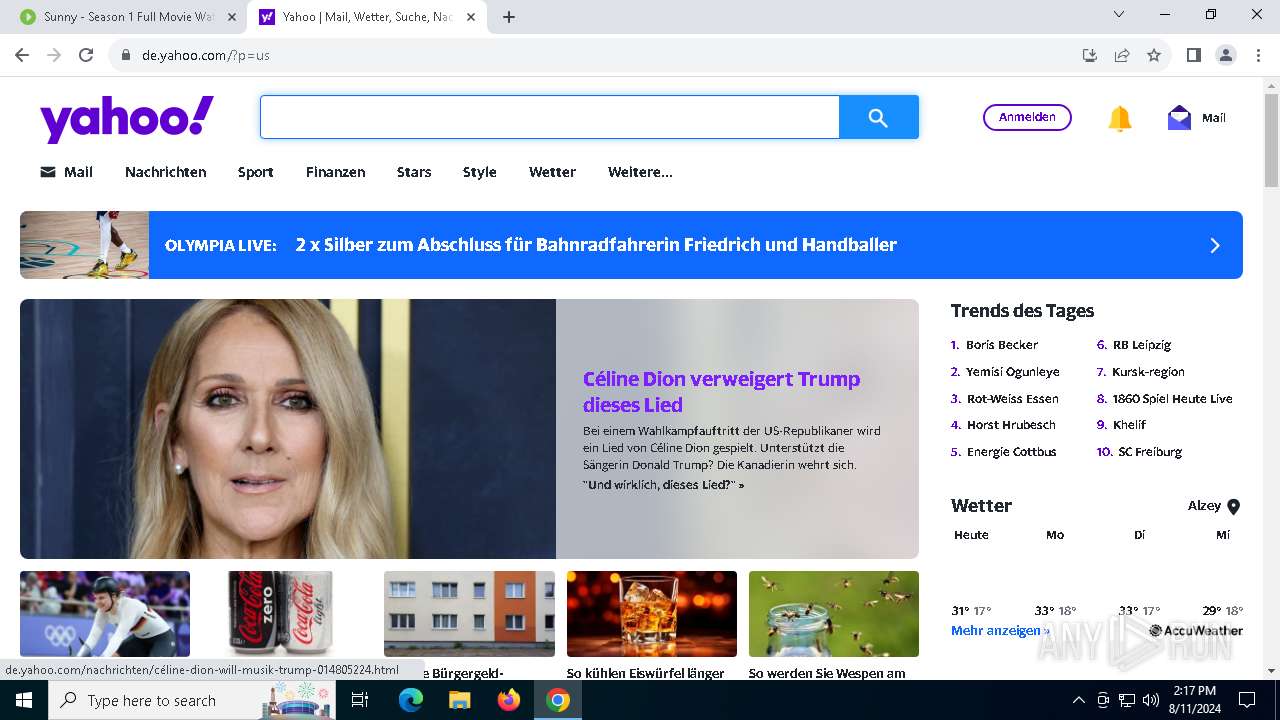Open the Chrome side panel
Viewport: 1280px width, 720px height.
pos(1194,55)
